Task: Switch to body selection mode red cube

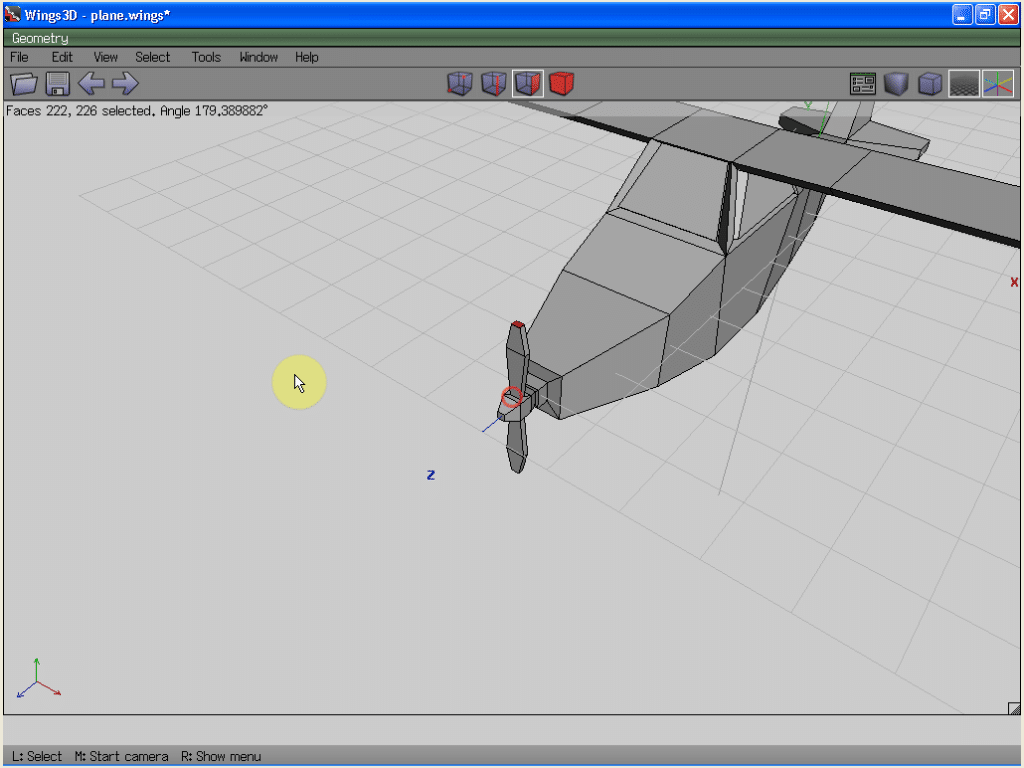Action: (562, 84)
